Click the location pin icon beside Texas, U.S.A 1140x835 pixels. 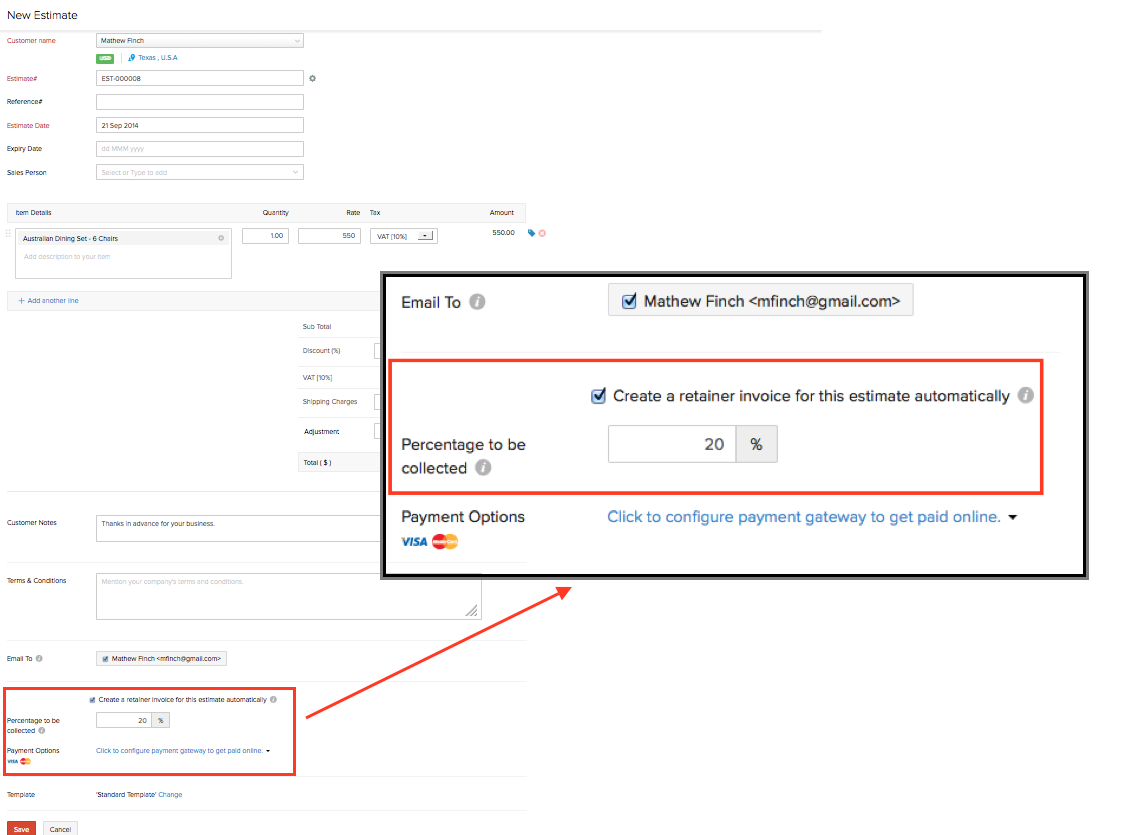coord(132,57)
